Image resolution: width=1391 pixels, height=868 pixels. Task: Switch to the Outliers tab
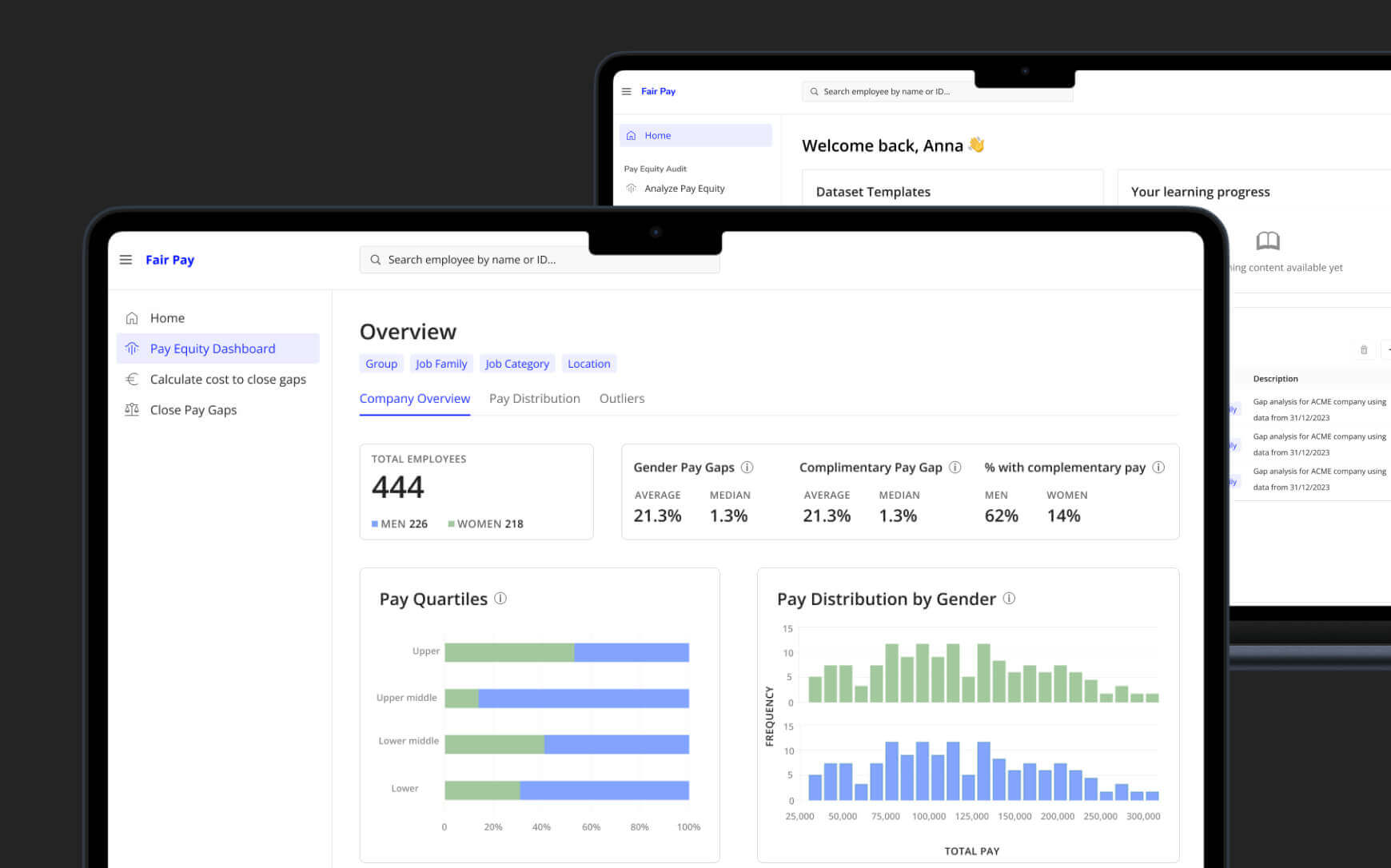621,399
